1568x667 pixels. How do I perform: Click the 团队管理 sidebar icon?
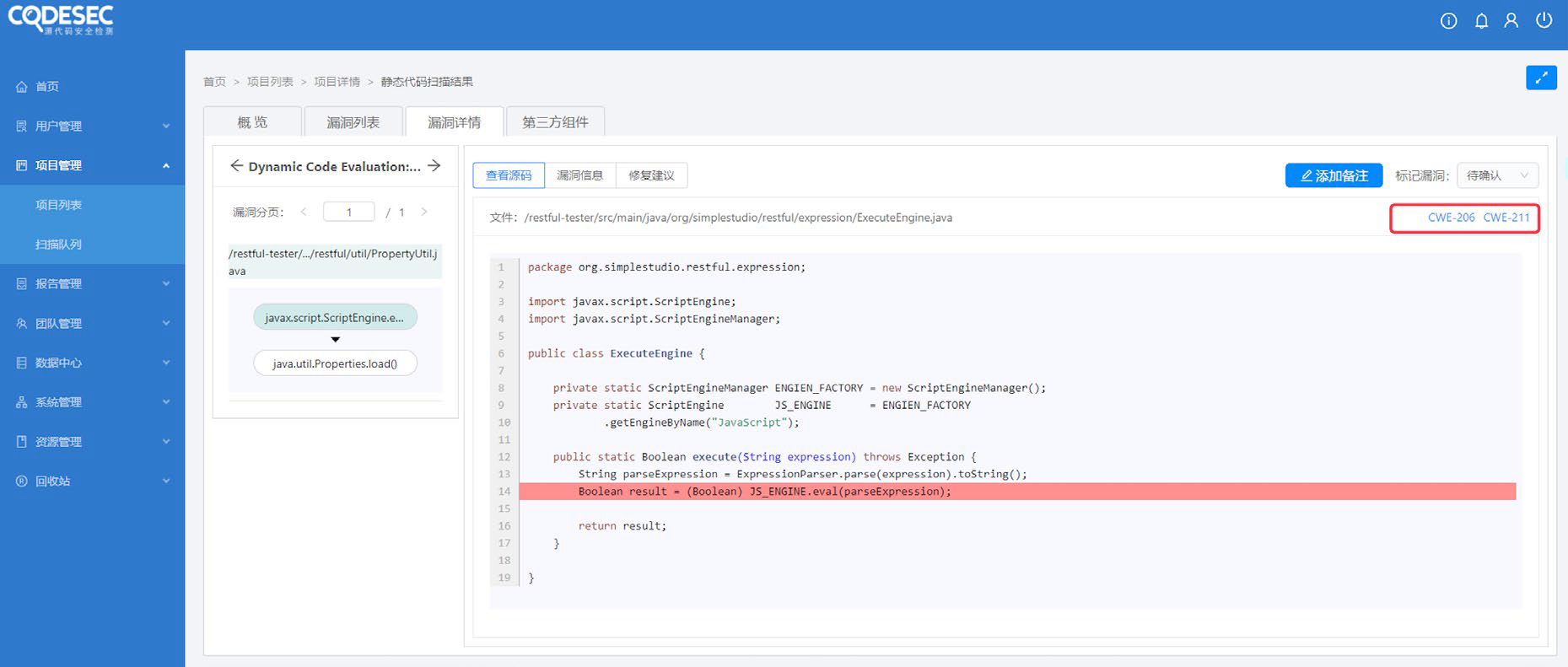point(22,323)
